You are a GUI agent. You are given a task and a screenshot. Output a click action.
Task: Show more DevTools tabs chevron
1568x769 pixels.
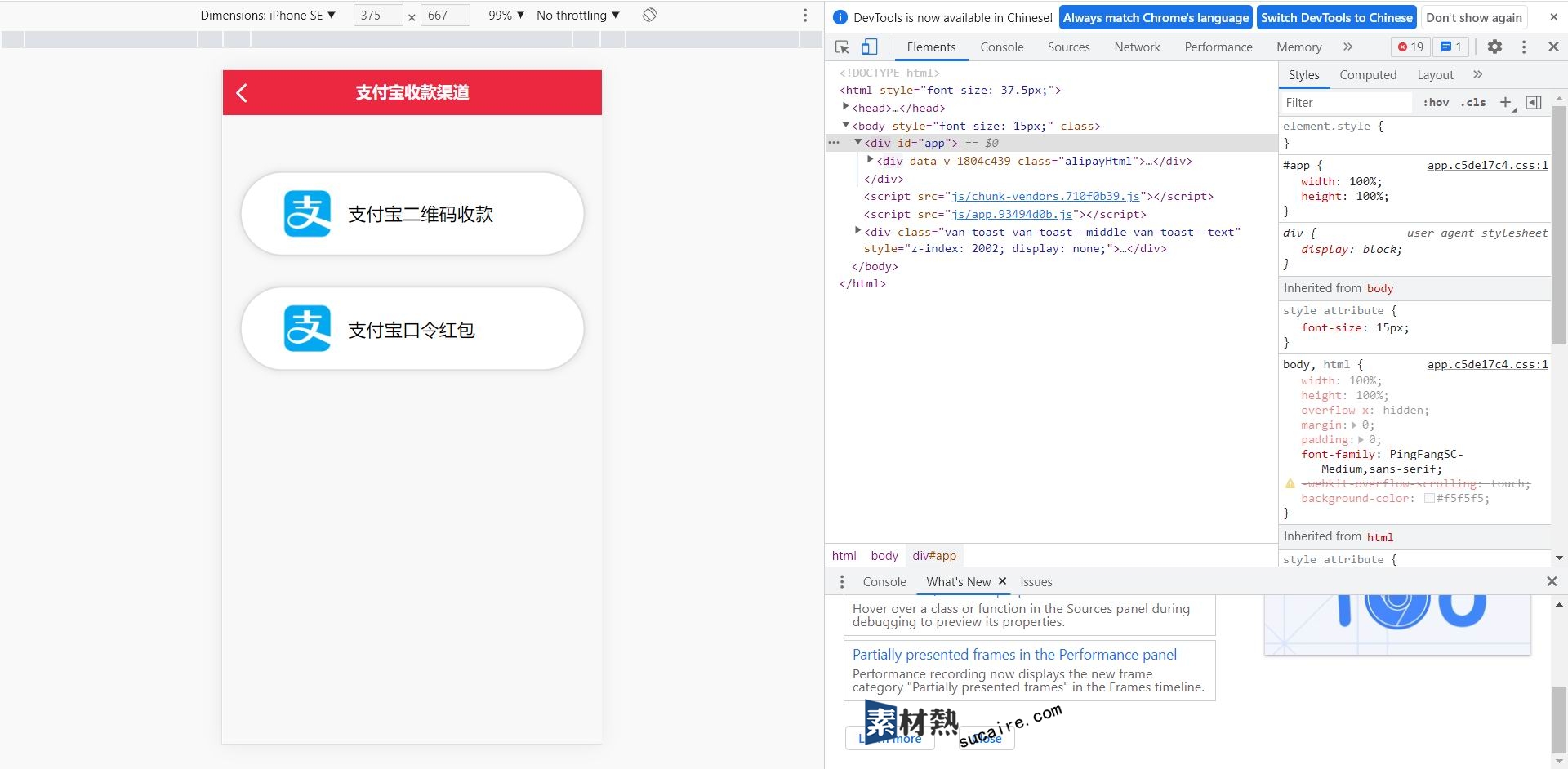coord(1348,47)
